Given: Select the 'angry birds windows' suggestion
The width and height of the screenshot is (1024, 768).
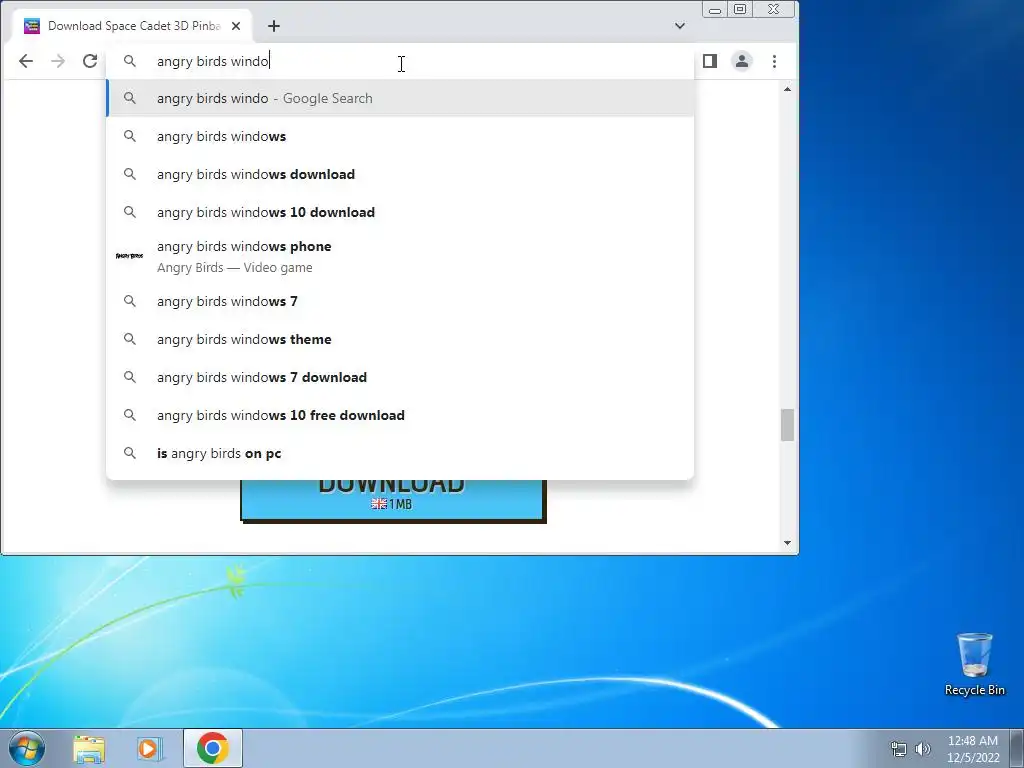Looking at the screenshot, I should coord(400,136).
